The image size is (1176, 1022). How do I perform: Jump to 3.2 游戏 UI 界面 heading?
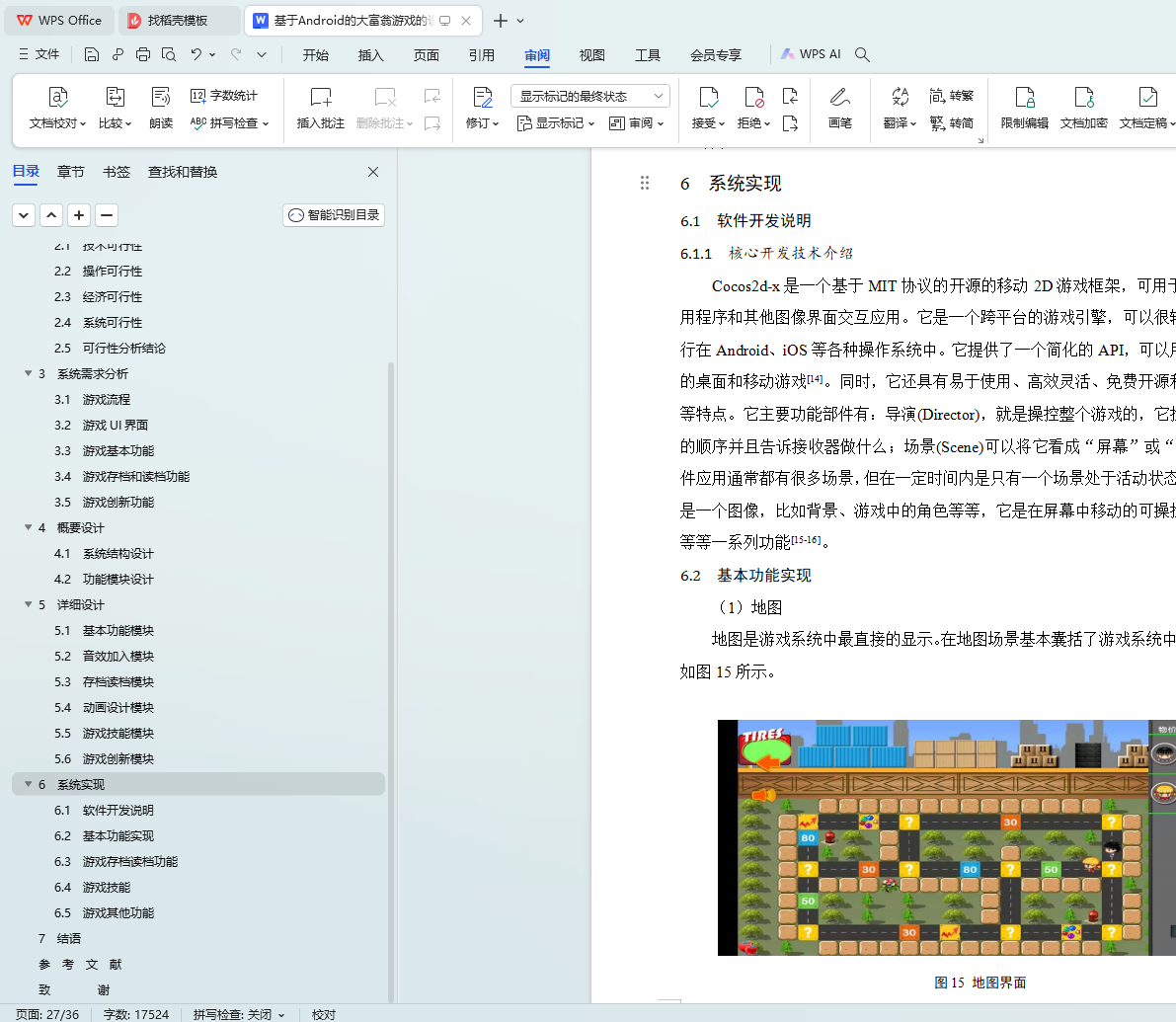(101, 426)
